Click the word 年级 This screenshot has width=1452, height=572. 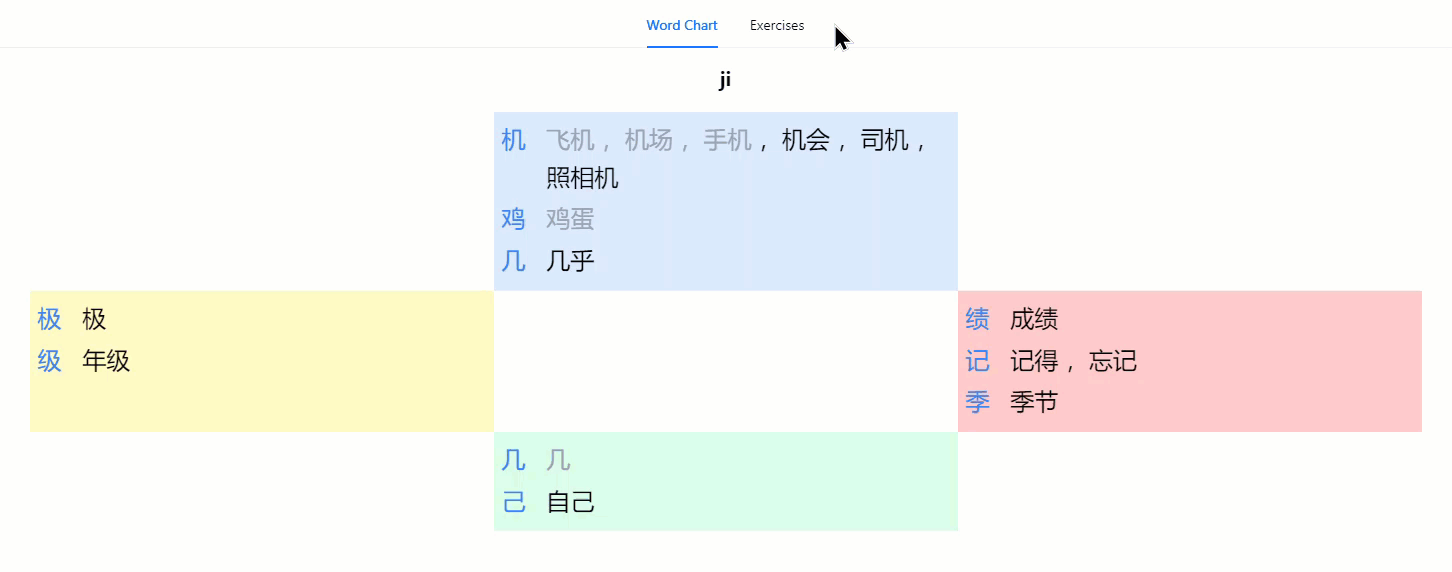tap(106, 361)
